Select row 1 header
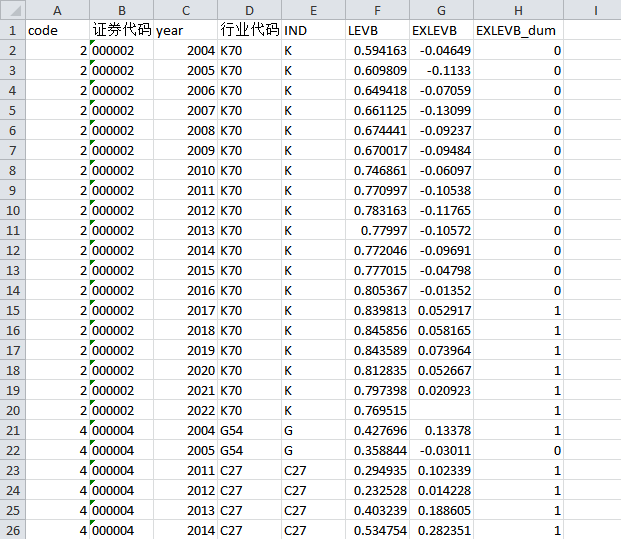 click(x=13, y=30)
